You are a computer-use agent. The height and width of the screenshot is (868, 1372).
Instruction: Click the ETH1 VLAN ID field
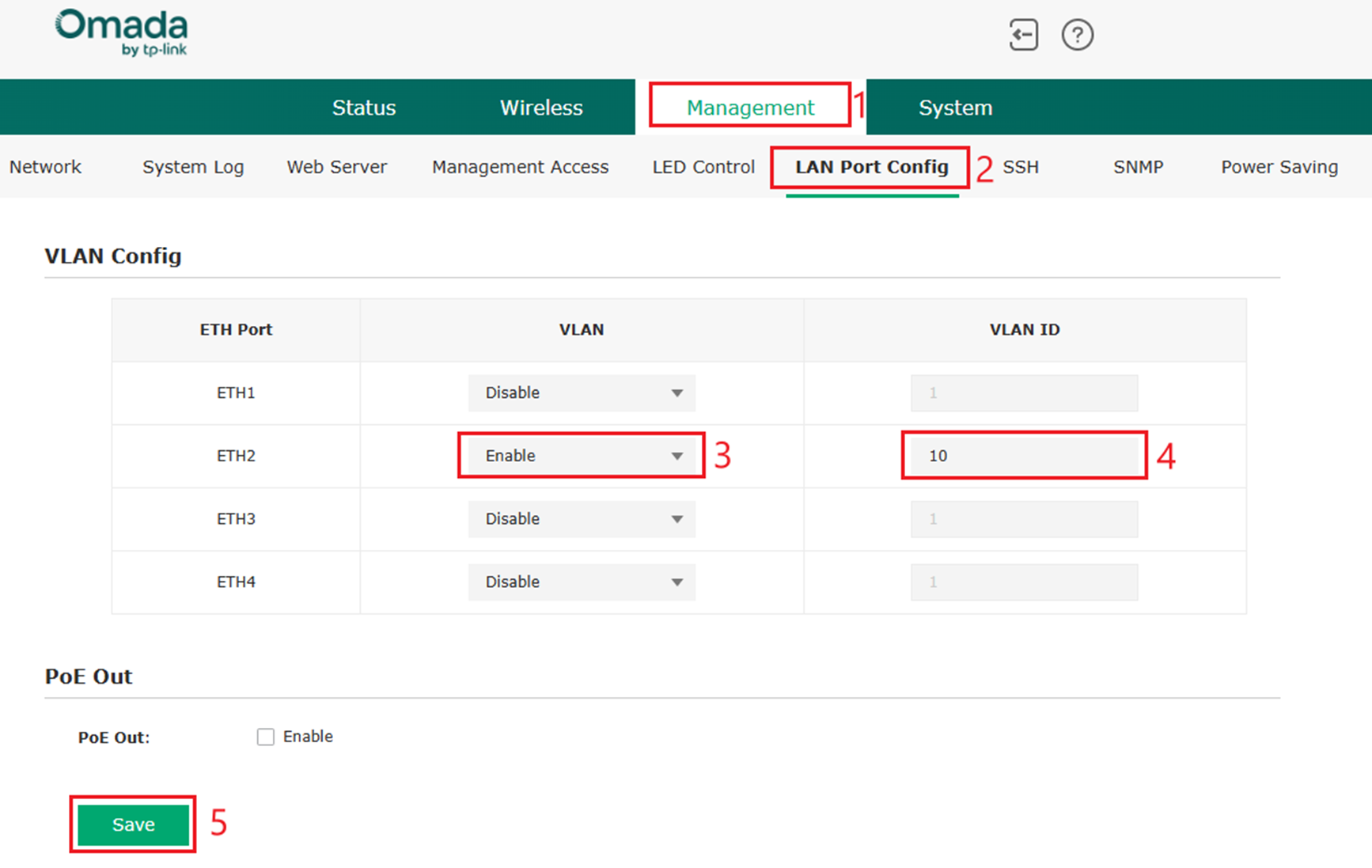pyautogui.click(x=1024, y=392)
